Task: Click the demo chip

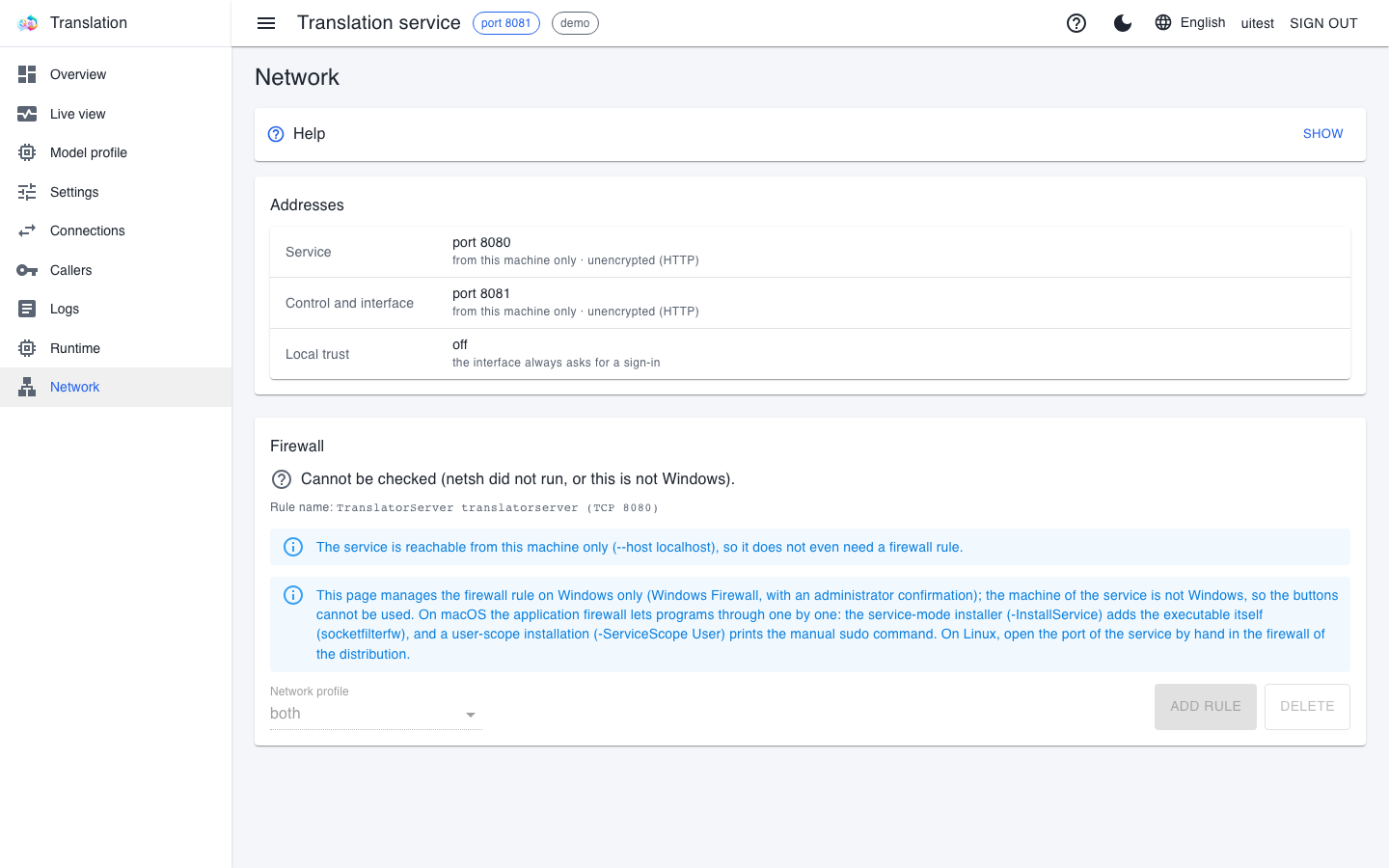Action: 575,23
